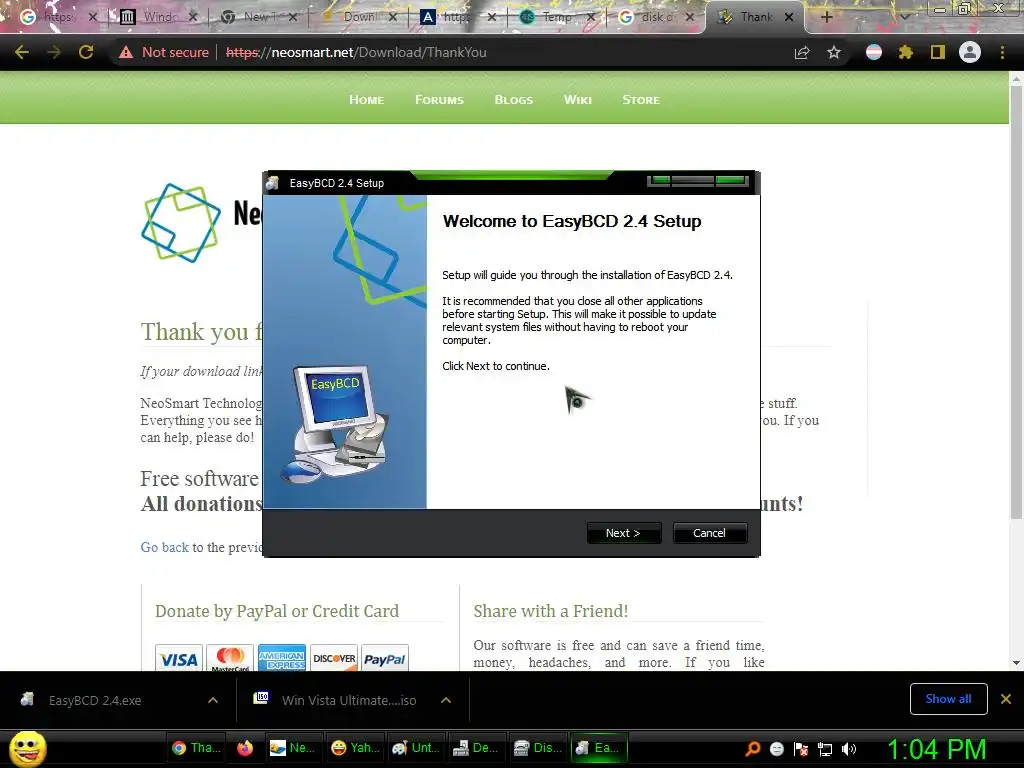Viewport: 1024px width, 768px height.
Task: Open the volume speaker tray icon
Action: [x=849, y=749]
